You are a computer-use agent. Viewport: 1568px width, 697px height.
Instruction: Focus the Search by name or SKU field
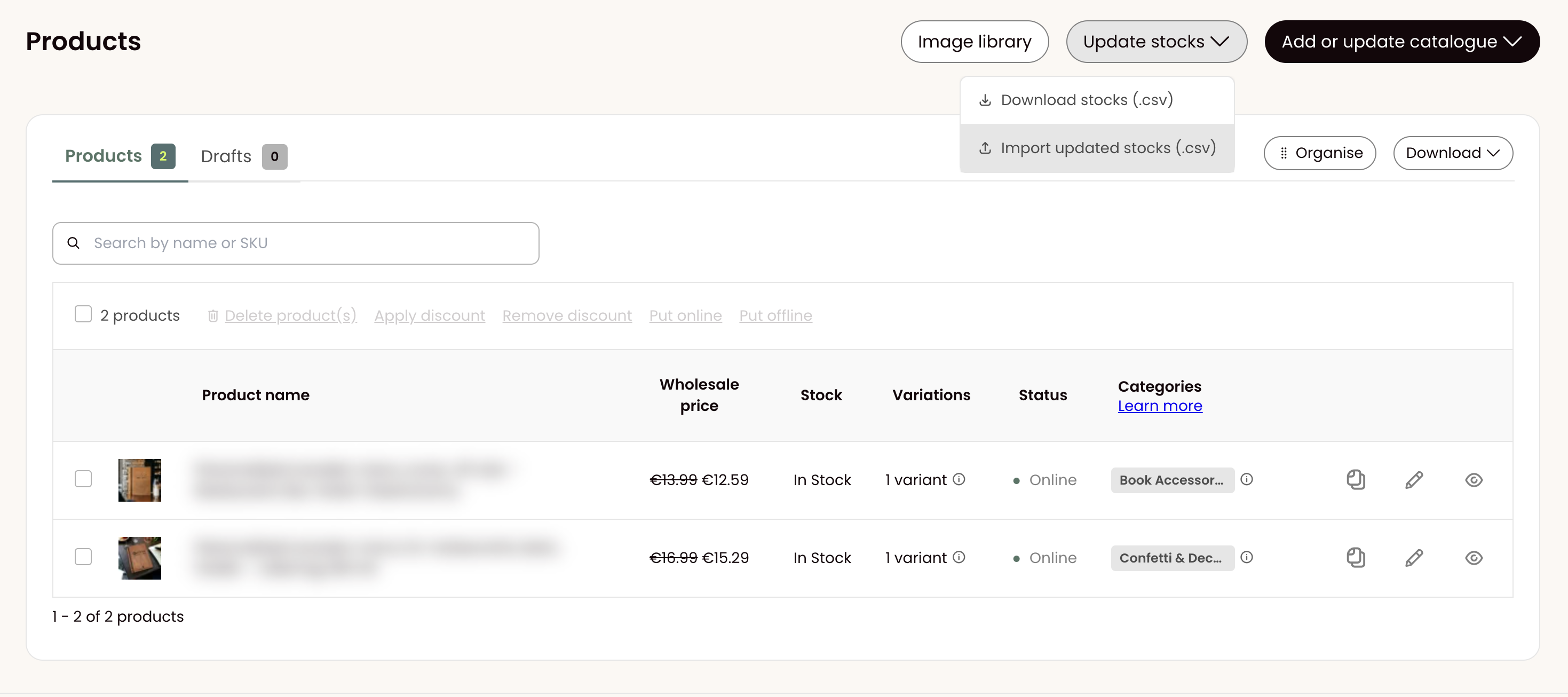pyautogui.click(x=296, y=243)
